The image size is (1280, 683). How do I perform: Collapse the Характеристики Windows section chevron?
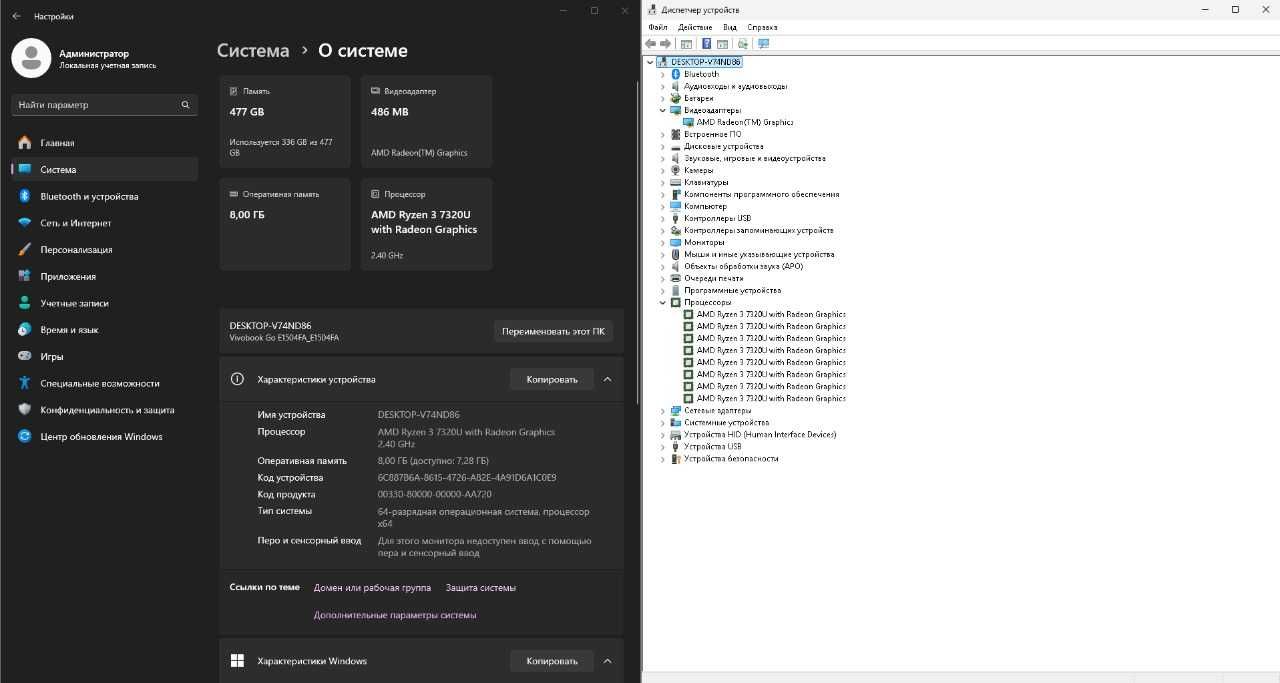pyautogui.click(x=607, y=661)
